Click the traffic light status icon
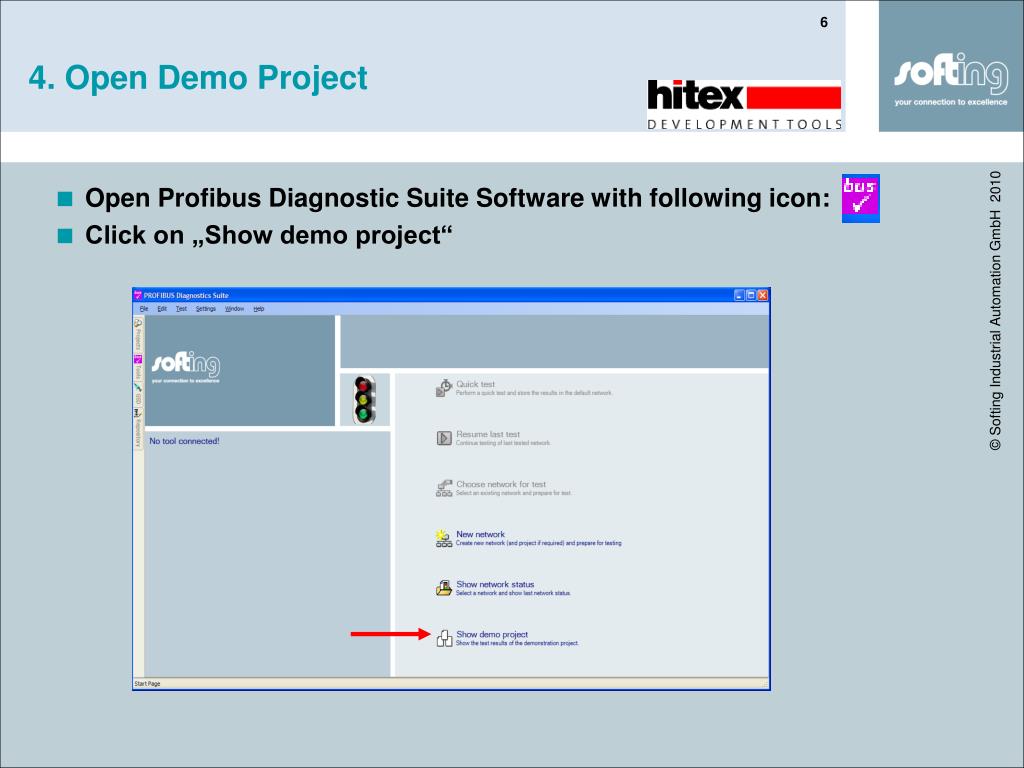The image size is (1024, 768). (364, 400)
